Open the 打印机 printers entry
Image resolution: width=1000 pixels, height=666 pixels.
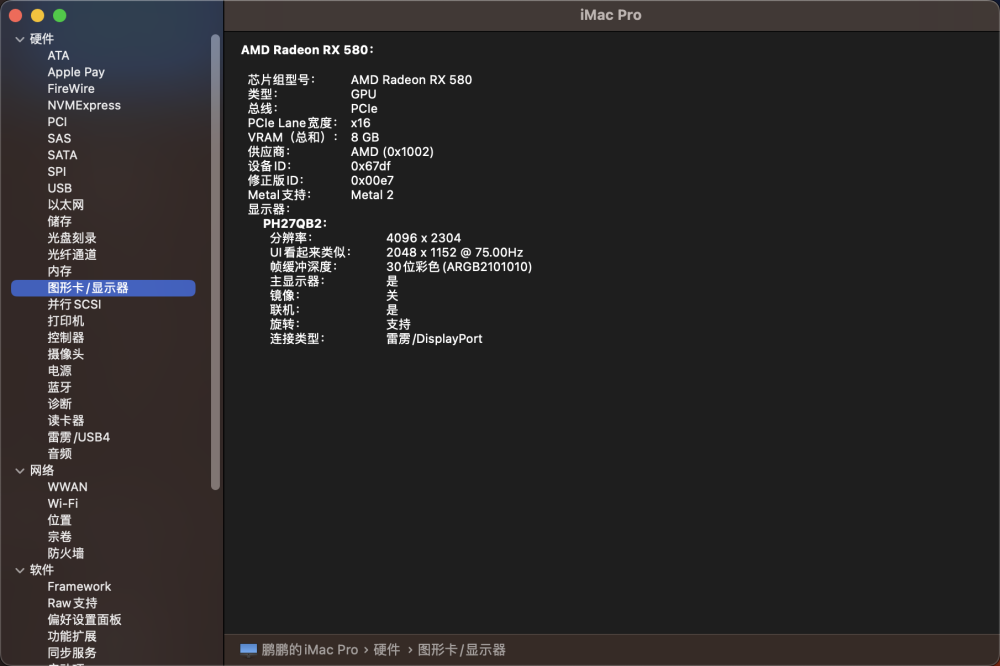tap(66, 322)
